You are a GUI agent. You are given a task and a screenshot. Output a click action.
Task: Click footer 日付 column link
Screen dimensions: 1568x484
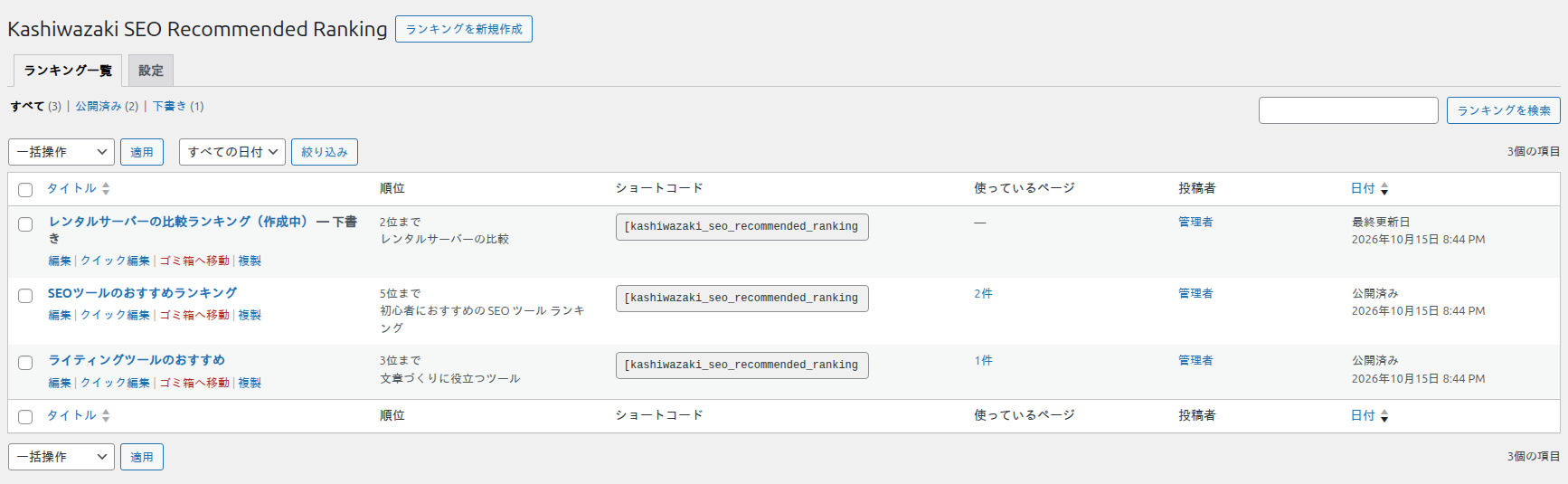pos(1363,415)
